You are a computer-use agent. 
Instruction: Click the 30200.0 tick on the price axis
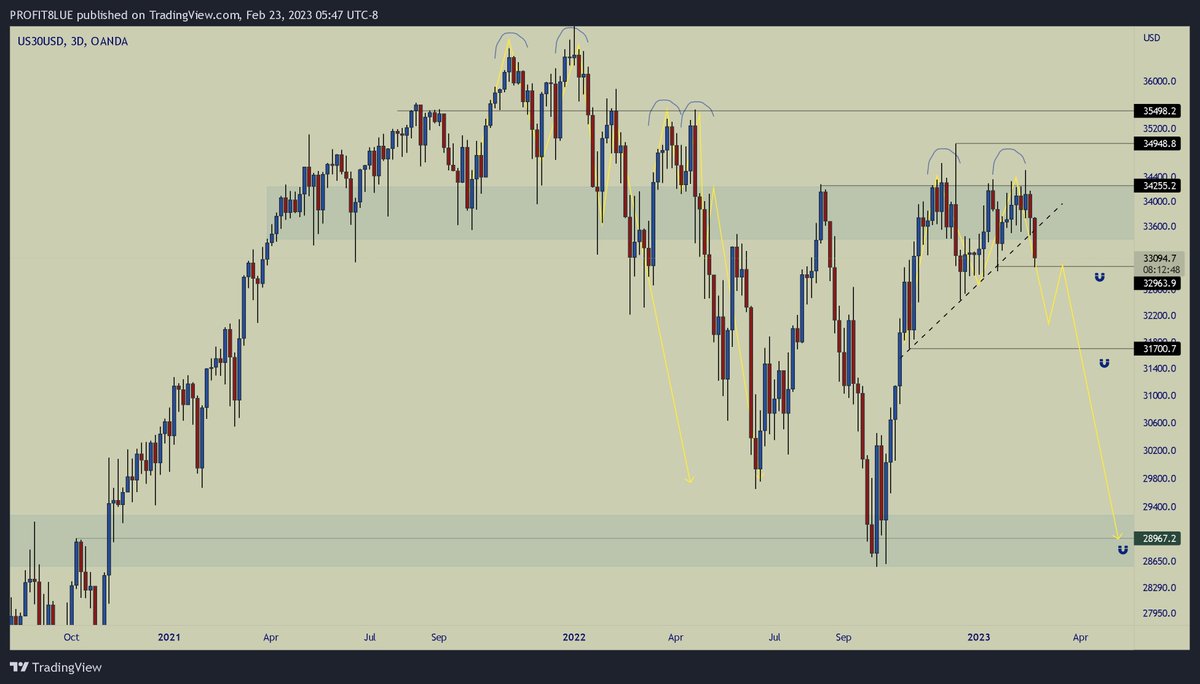[1160, 451]
